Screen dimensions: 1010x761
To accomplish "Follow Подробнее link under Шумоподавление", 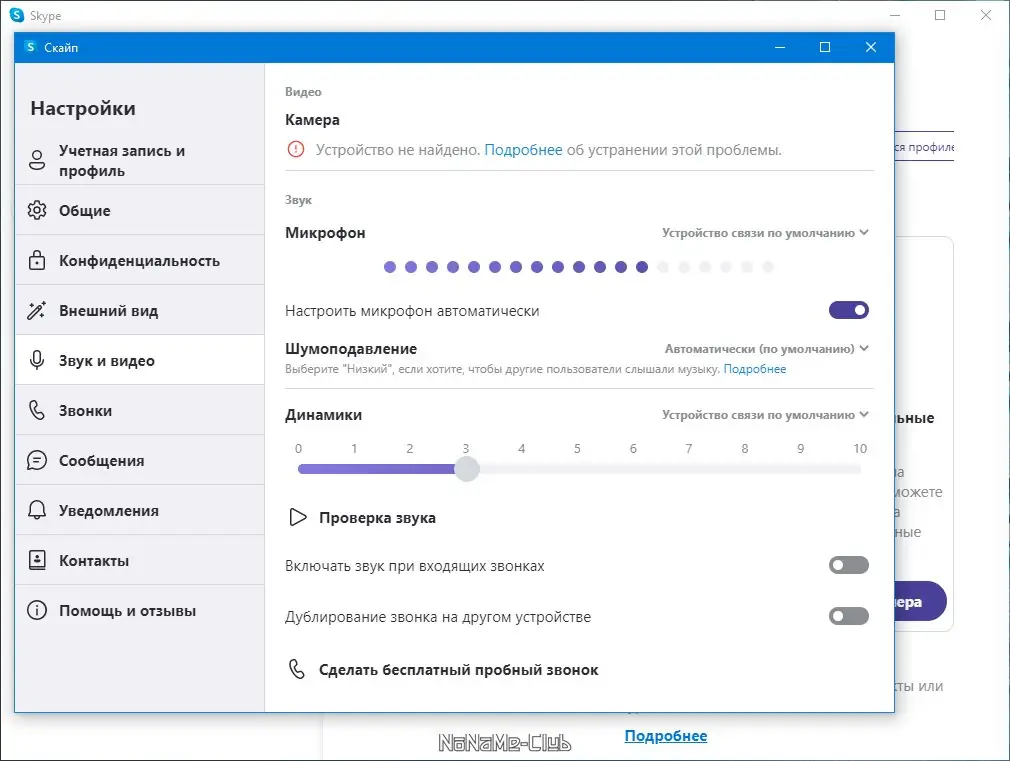I will click(755, 369).
